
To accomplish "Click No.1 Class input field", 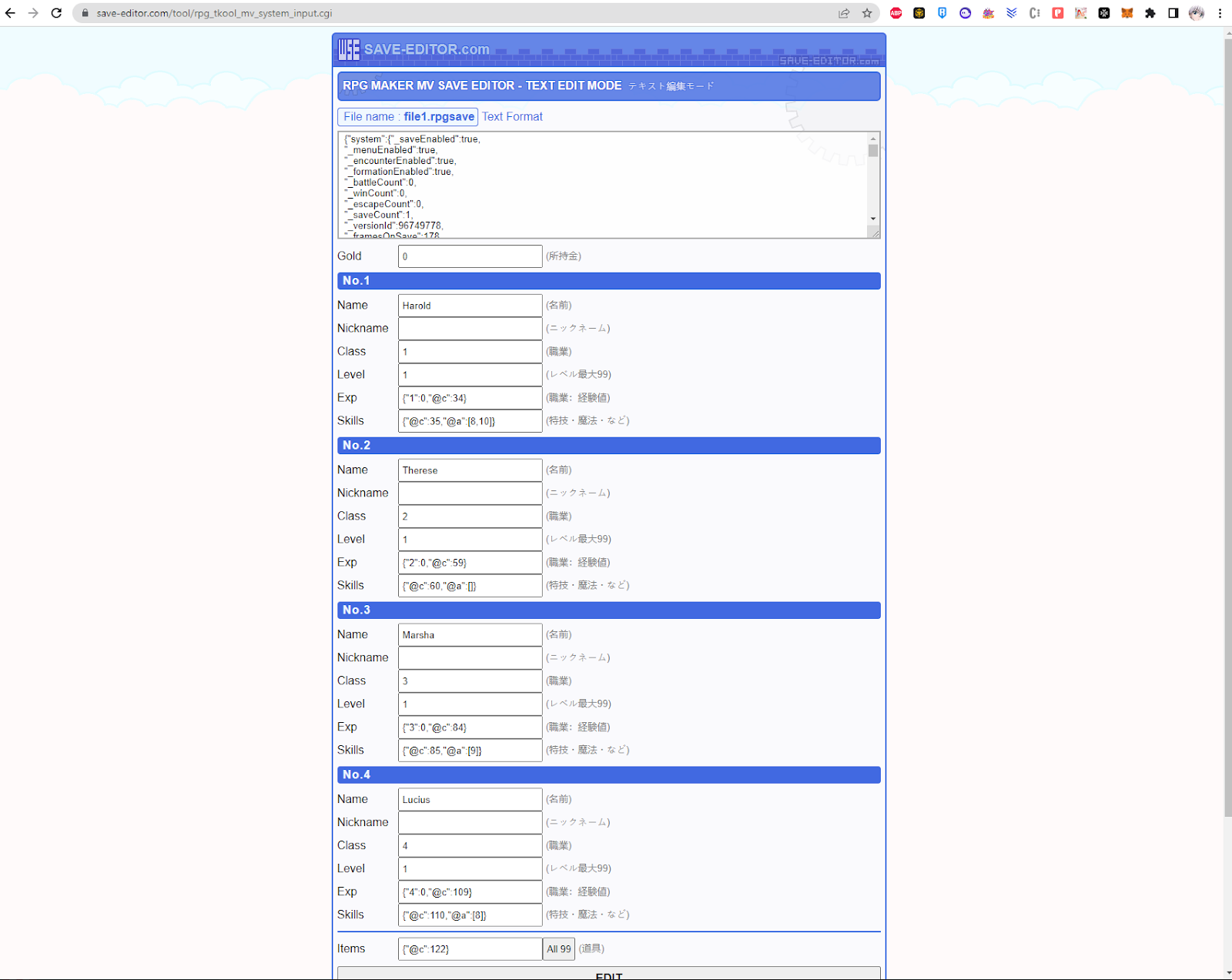I will [470, 352].
